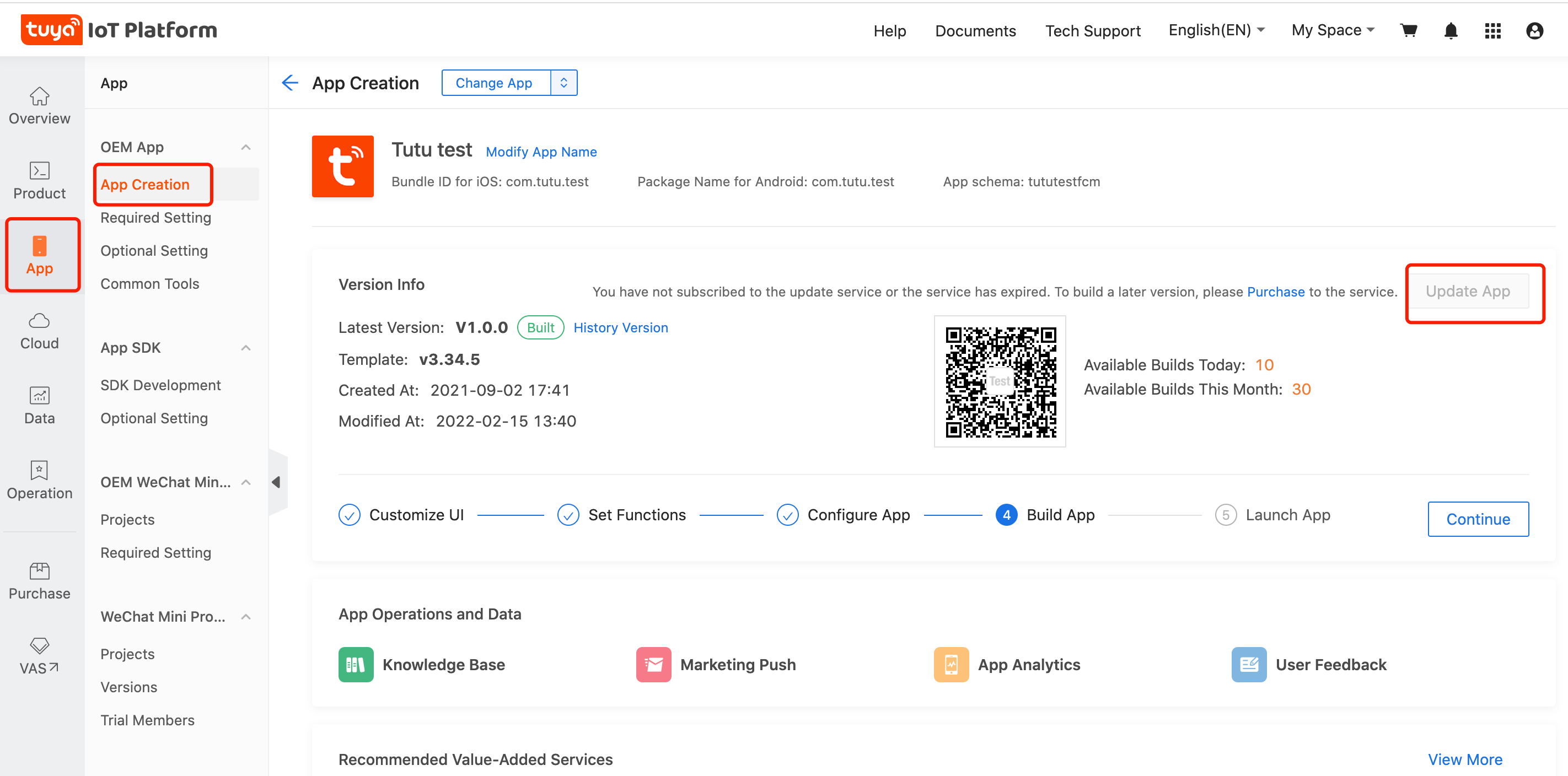Click the Knowledge Base label

(444, 665)
